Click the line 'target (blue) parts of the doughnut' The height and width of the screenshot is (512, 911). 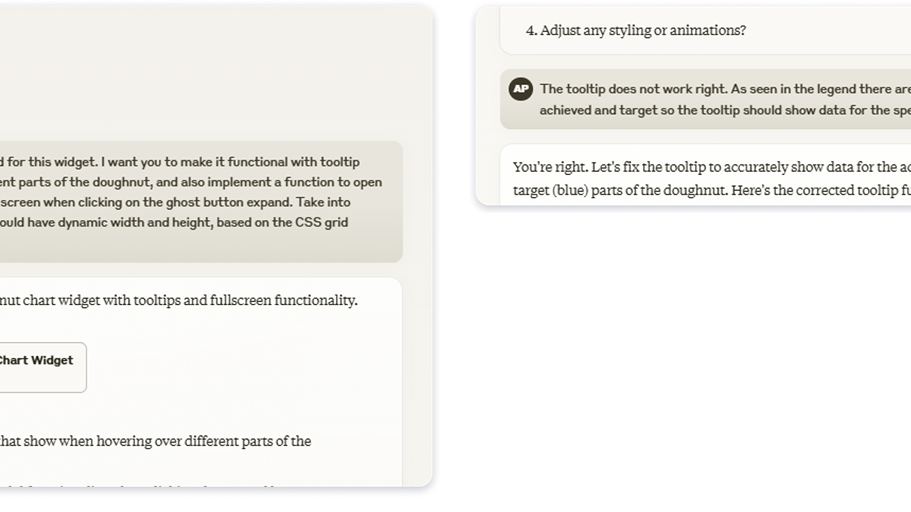point(712,191)
